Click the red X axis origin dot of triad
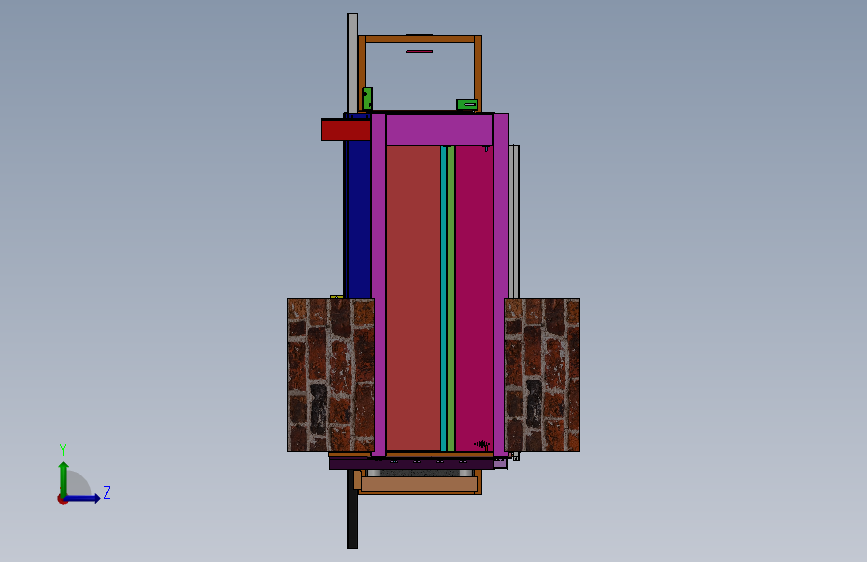The width and height of the screenshot is (867, 562). (62, 499)
